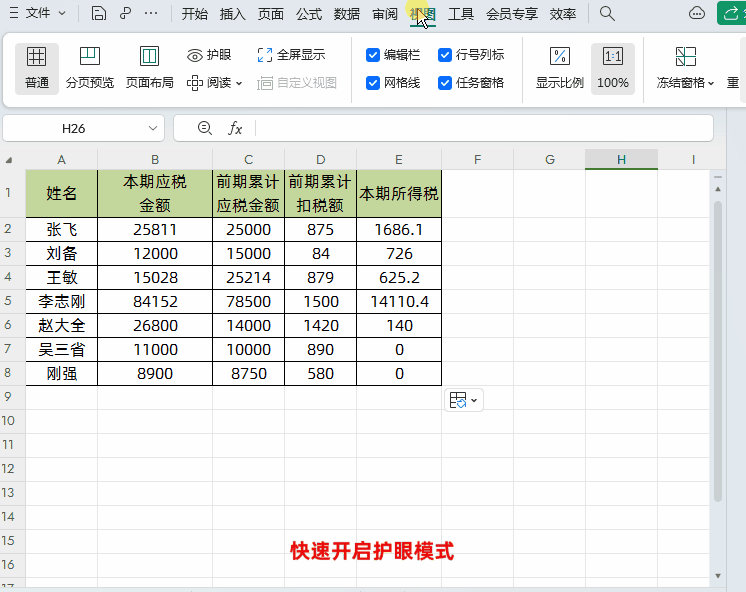This screenshot has width=746, height=592.
Task: Click the fx insert function icon
Action: coord(235,128)
